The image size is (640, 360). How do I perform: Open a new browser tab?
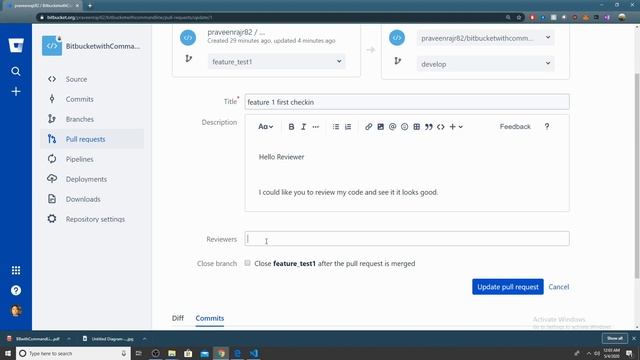[x=90, y=6]
